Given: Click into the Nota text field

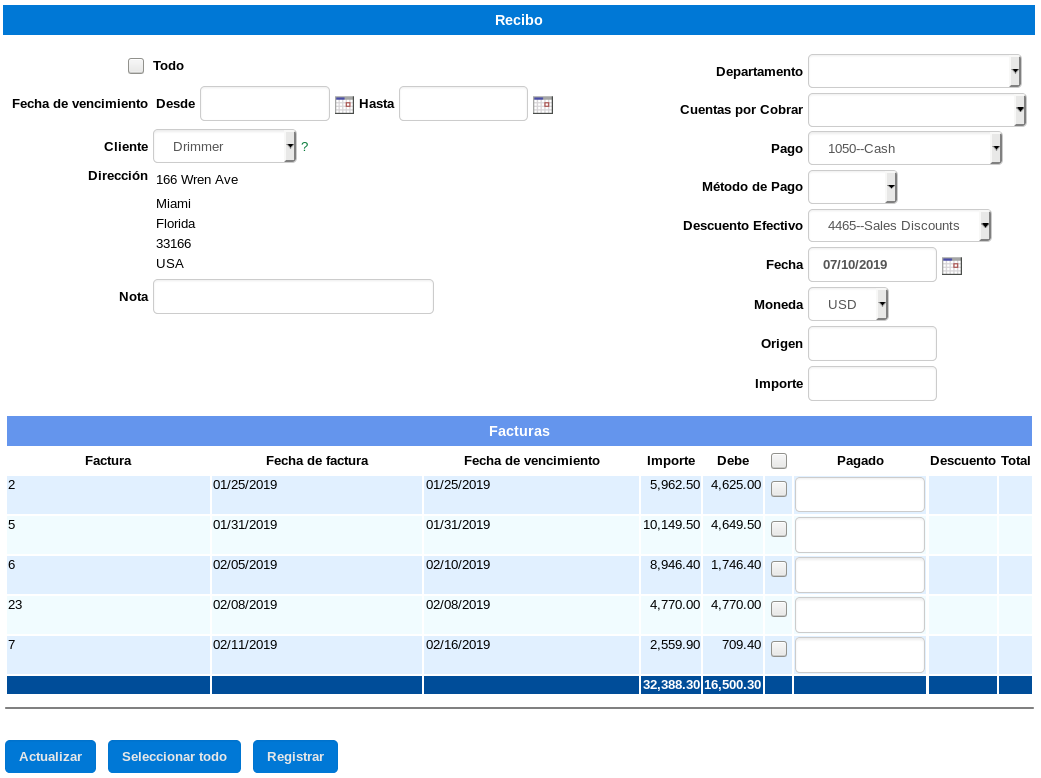Looking at the screenshot, I should pos(293,297).
